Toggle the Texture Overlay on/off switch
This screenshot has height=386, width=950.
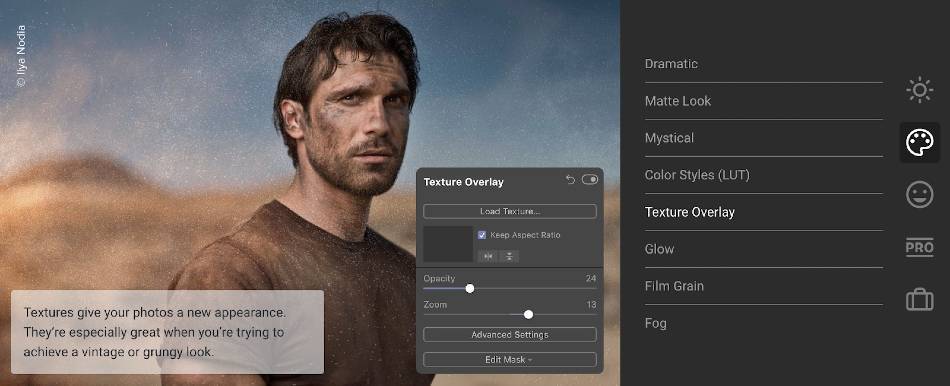point(590,180)
